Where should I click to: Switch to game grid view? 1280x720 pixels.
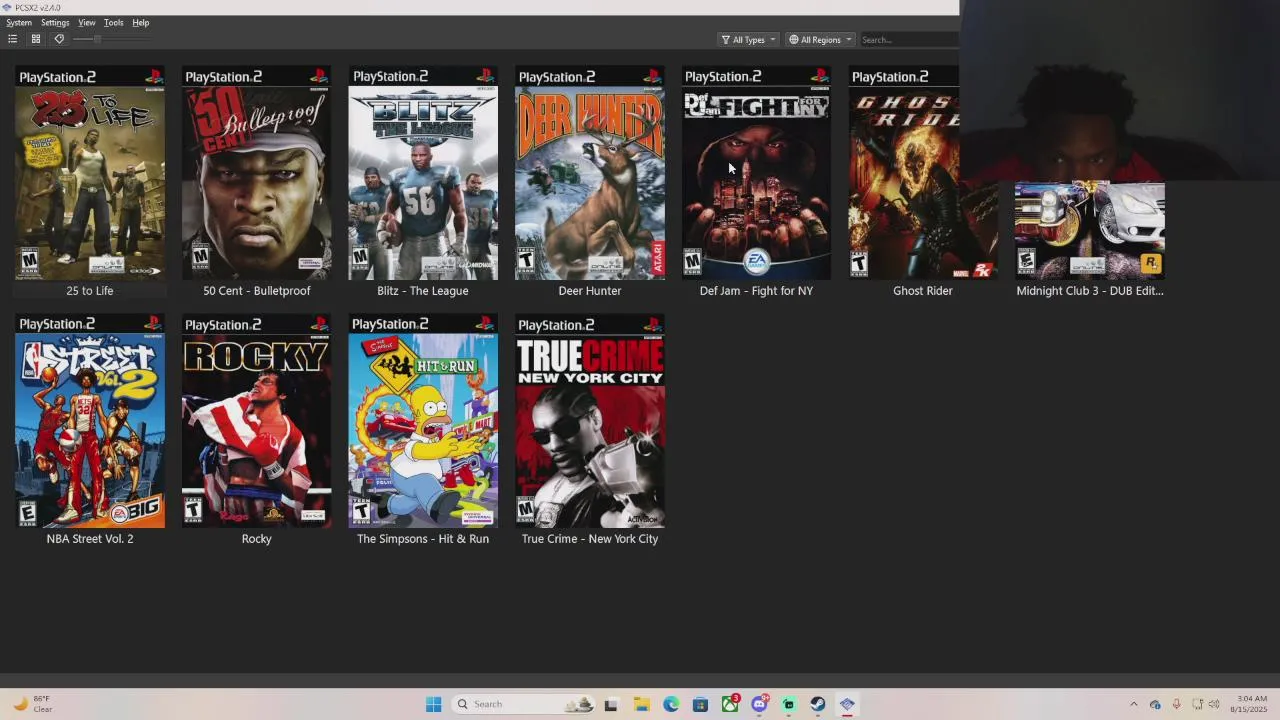36,39
